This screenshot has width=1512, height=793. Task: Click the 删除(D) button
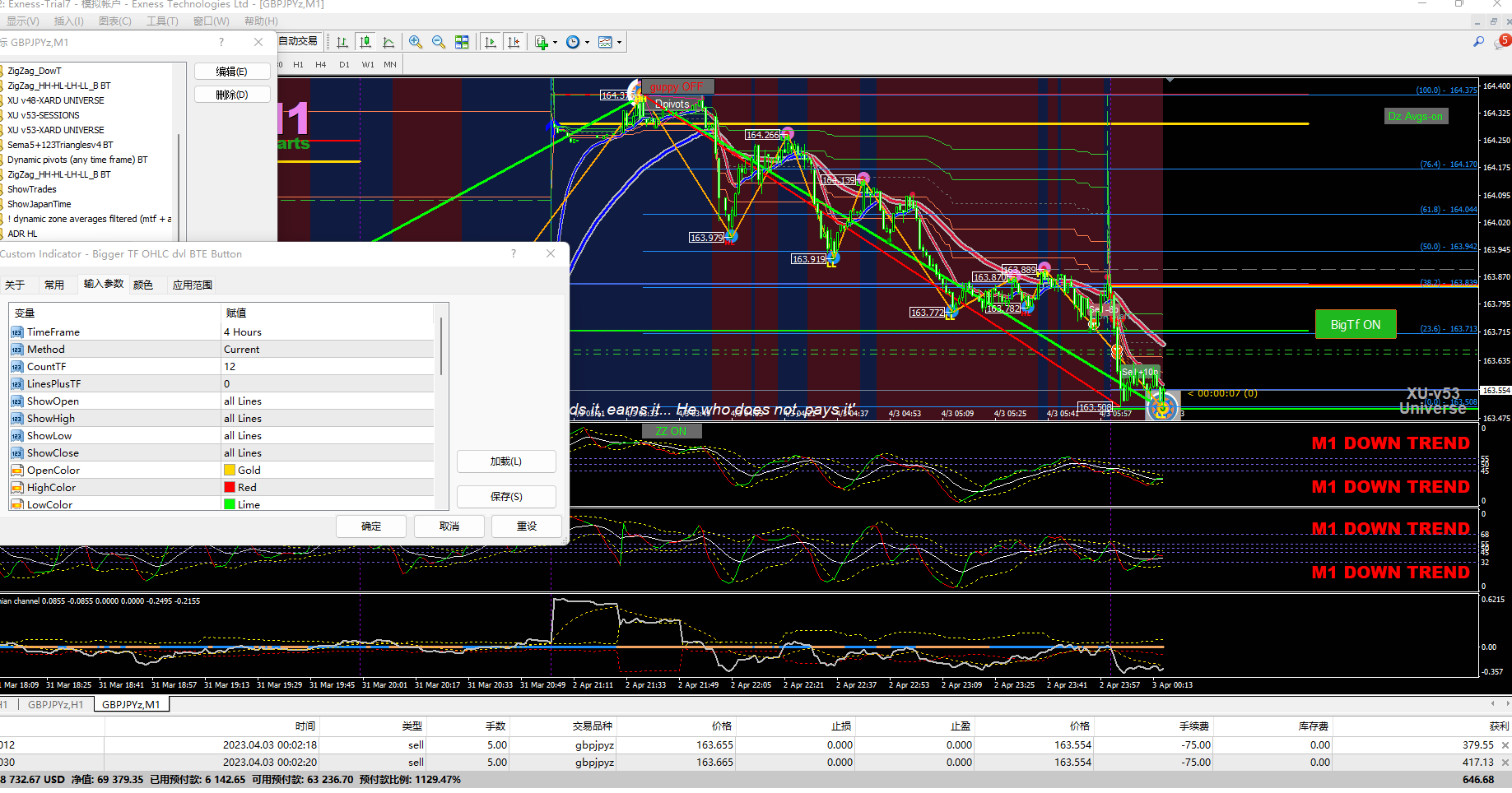(231, 95)
